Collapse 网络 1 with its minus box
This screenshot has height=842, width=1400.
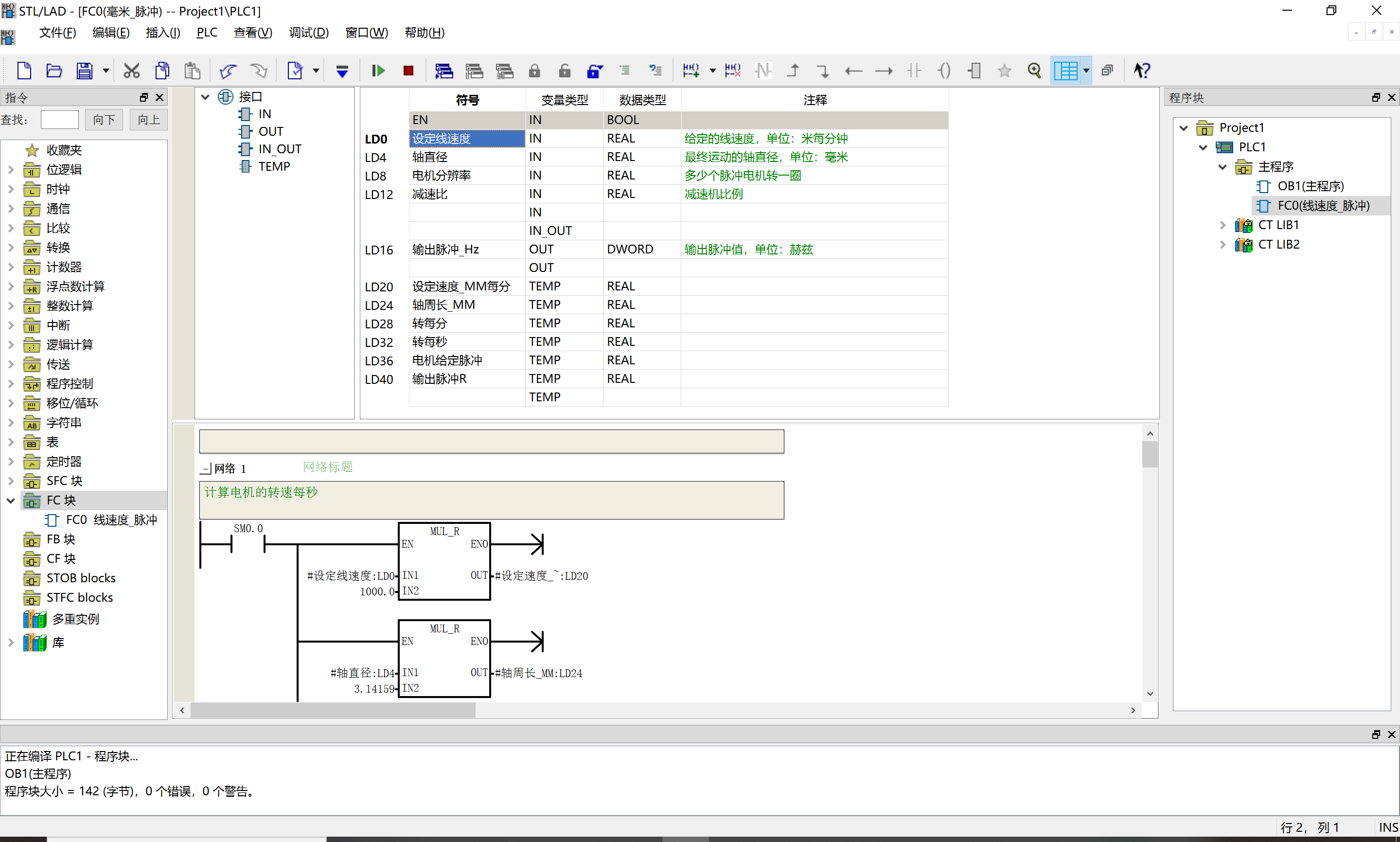[x=206, y=468]
